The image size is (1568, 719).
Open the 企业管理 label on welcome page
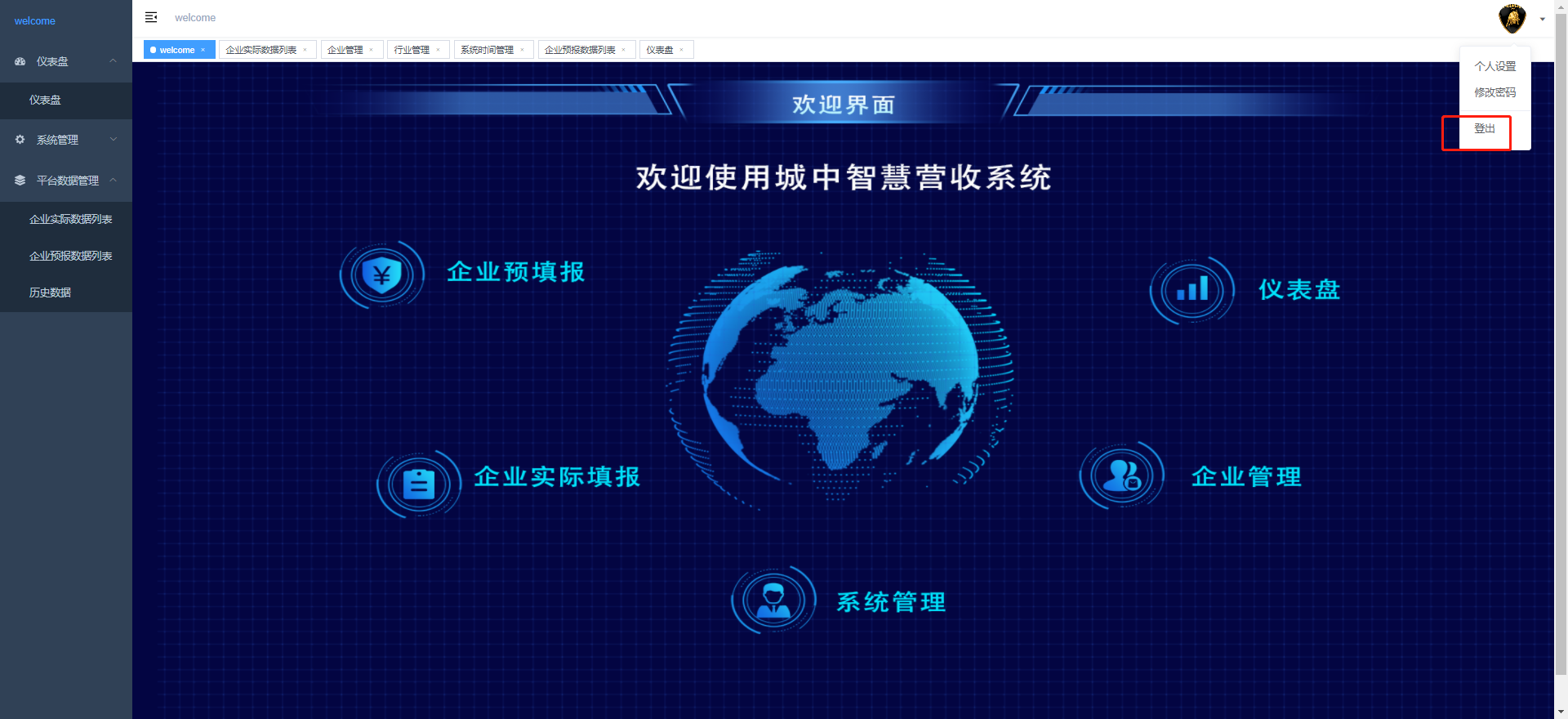[1246, 477]
